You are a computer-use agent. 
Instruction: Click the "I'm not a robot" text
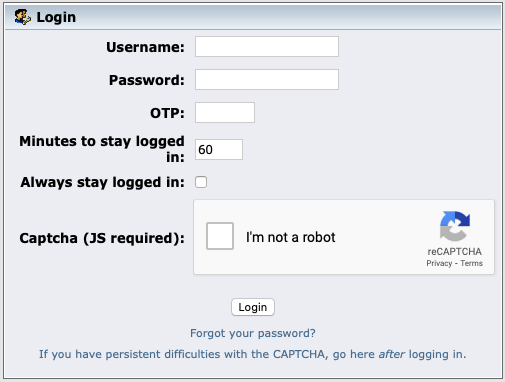(x=291, y=237)
